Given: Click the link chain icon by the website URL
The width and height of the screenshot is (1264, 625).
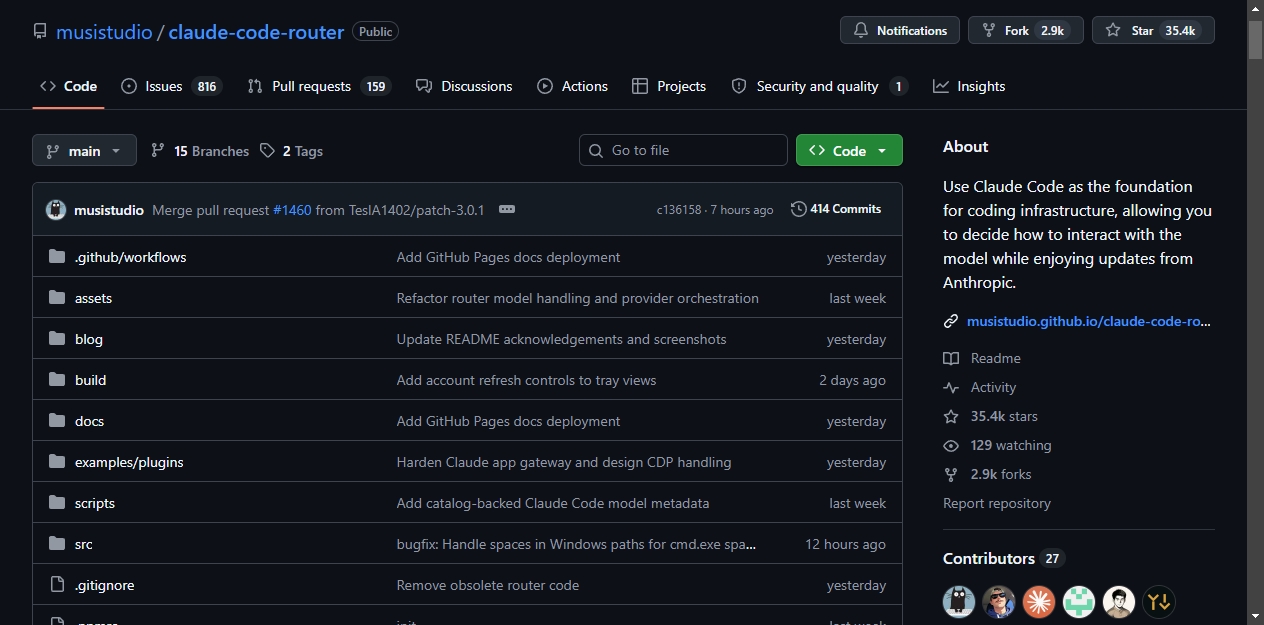Looking at the screenshot, I should (x=951, y=322).
